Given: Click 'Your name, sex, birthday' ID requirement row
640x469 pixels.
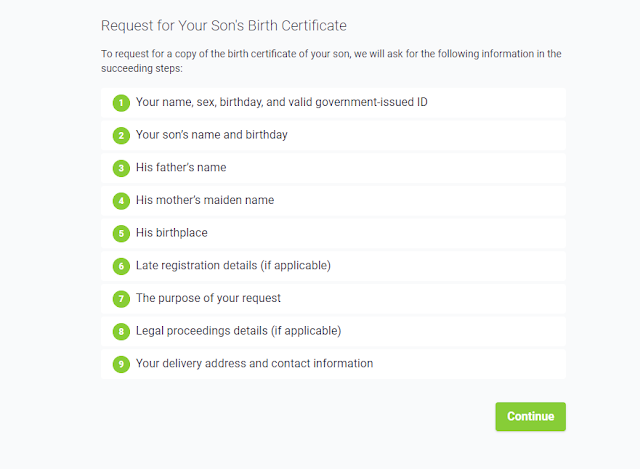Looking at the screenshot, I should 282,102.
